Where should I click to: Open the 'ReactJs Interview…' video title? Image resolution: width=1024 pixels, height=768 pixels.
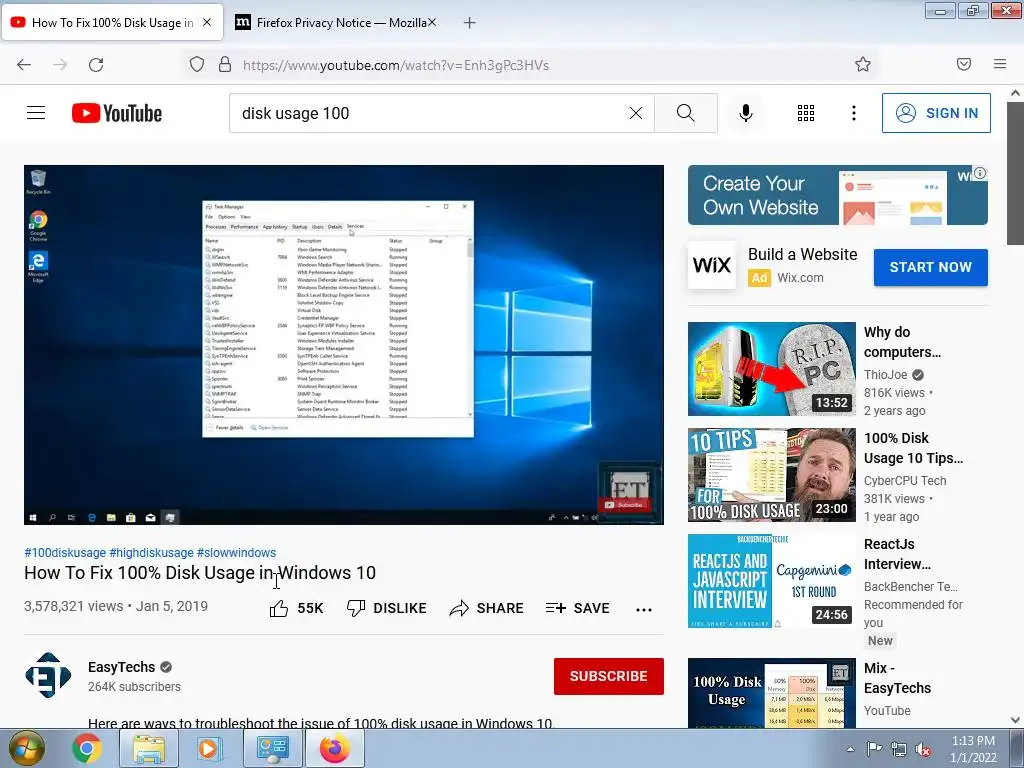click(897, 554)
